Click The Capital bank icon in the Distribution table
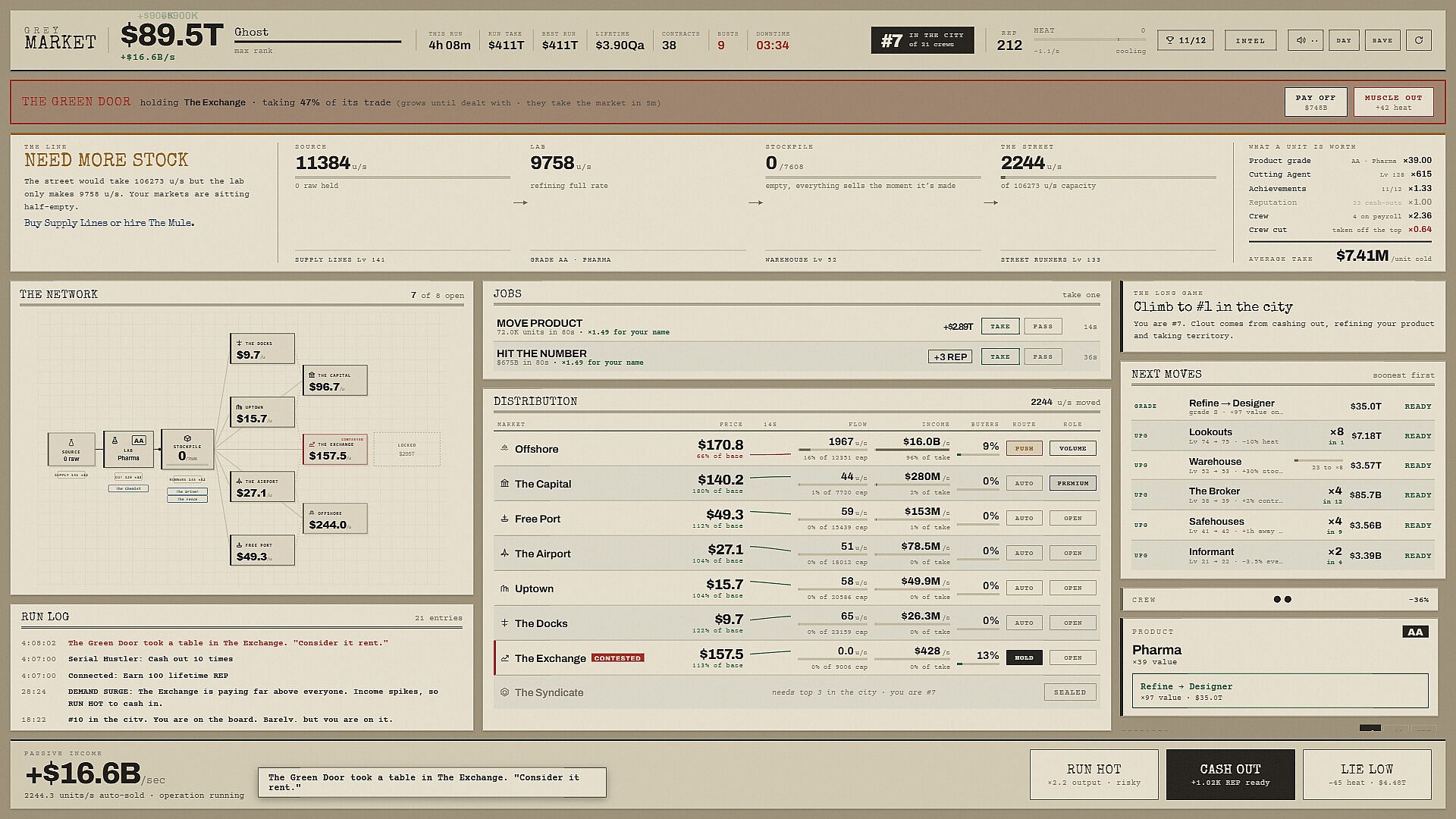This screenshot has width=1456, height=819. (504, 483)
